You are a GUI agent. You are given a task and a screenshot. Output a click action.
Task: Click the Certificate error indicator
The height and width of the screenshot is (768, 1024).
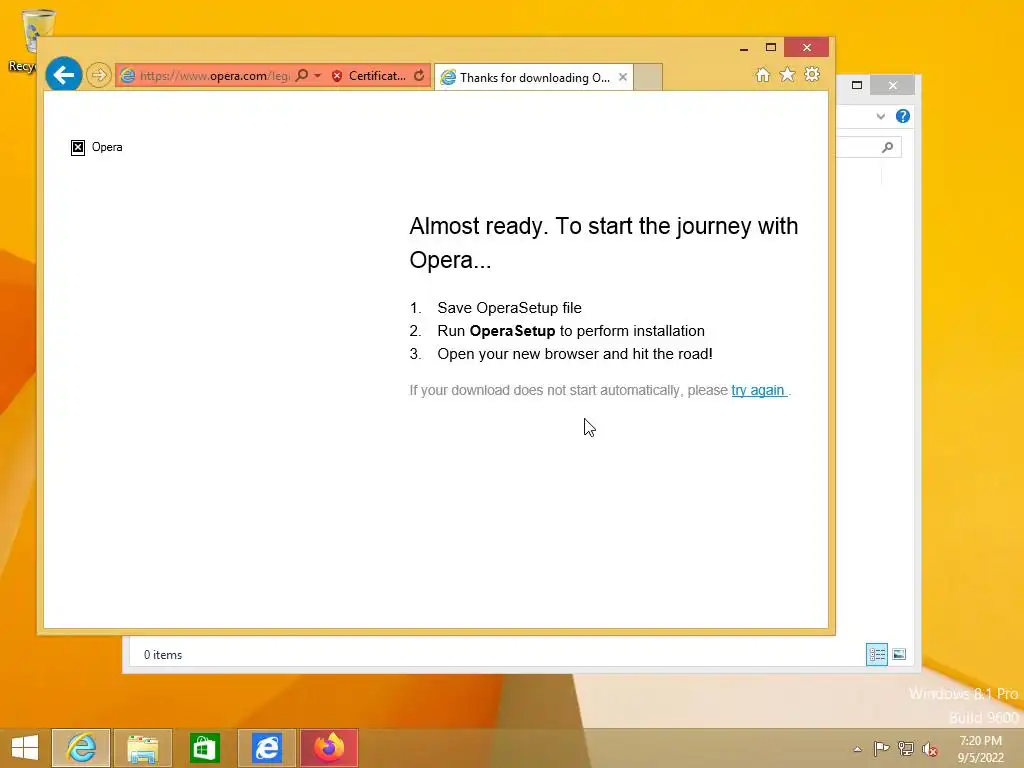coord(368,76)
